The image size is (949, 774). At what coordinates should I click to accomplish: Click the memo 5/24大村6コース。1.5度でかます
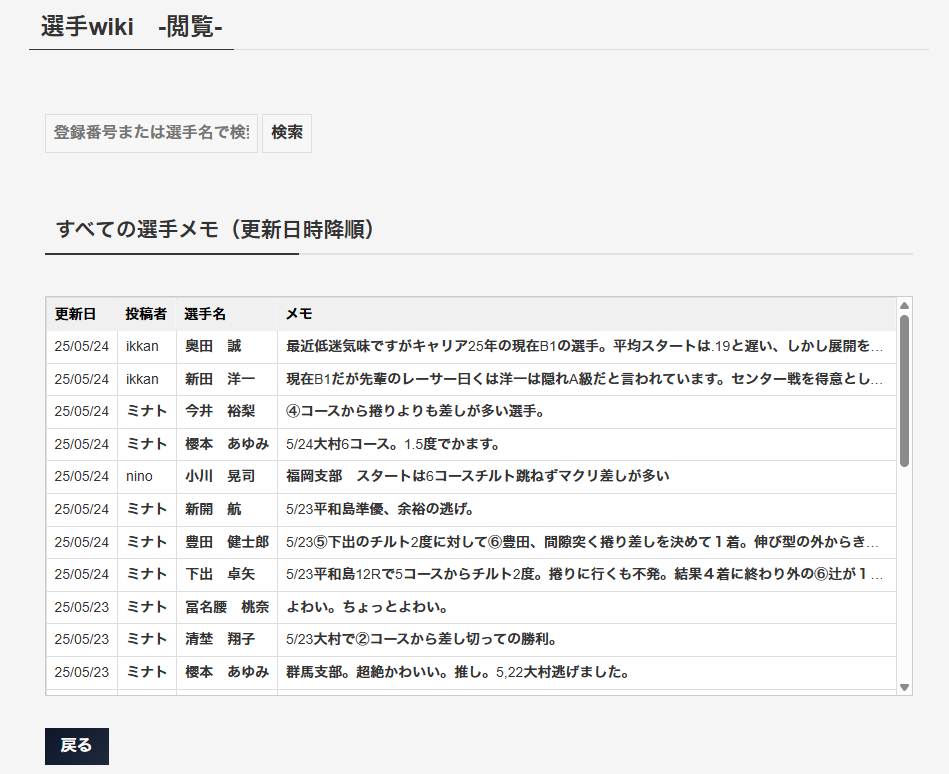(393, 444)
